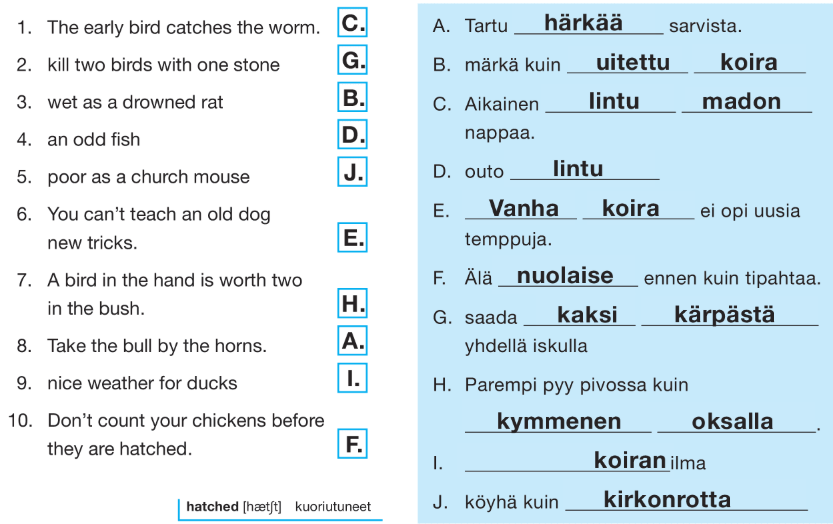The width and height of the screenshot is (833, 524).
Task: Click answer box B next to drowned rat
Action: coord(352,97)
